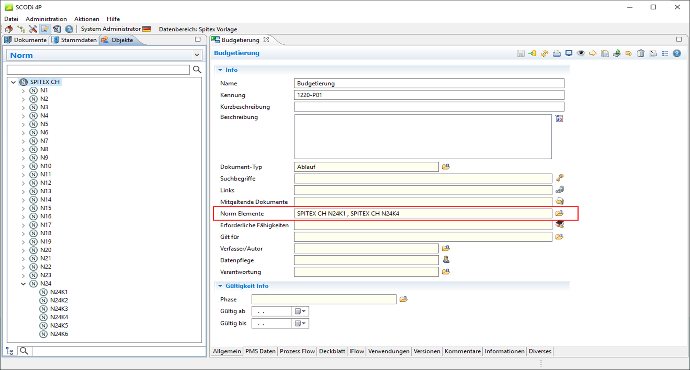Open the Norm dropdown selector

(x=197, y=55)
